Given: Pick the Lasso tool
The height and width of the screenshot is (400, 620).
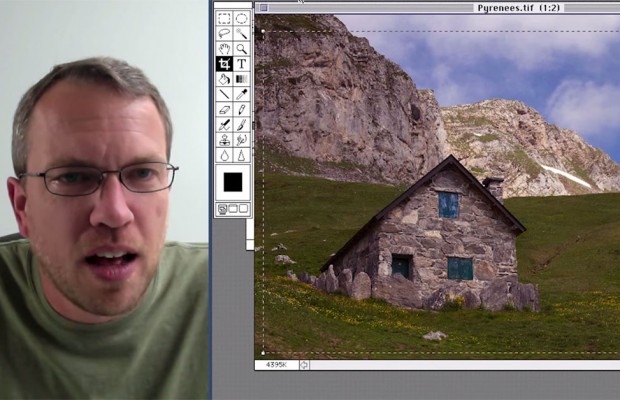Looking at the screenshot, I should click(224, 33).
